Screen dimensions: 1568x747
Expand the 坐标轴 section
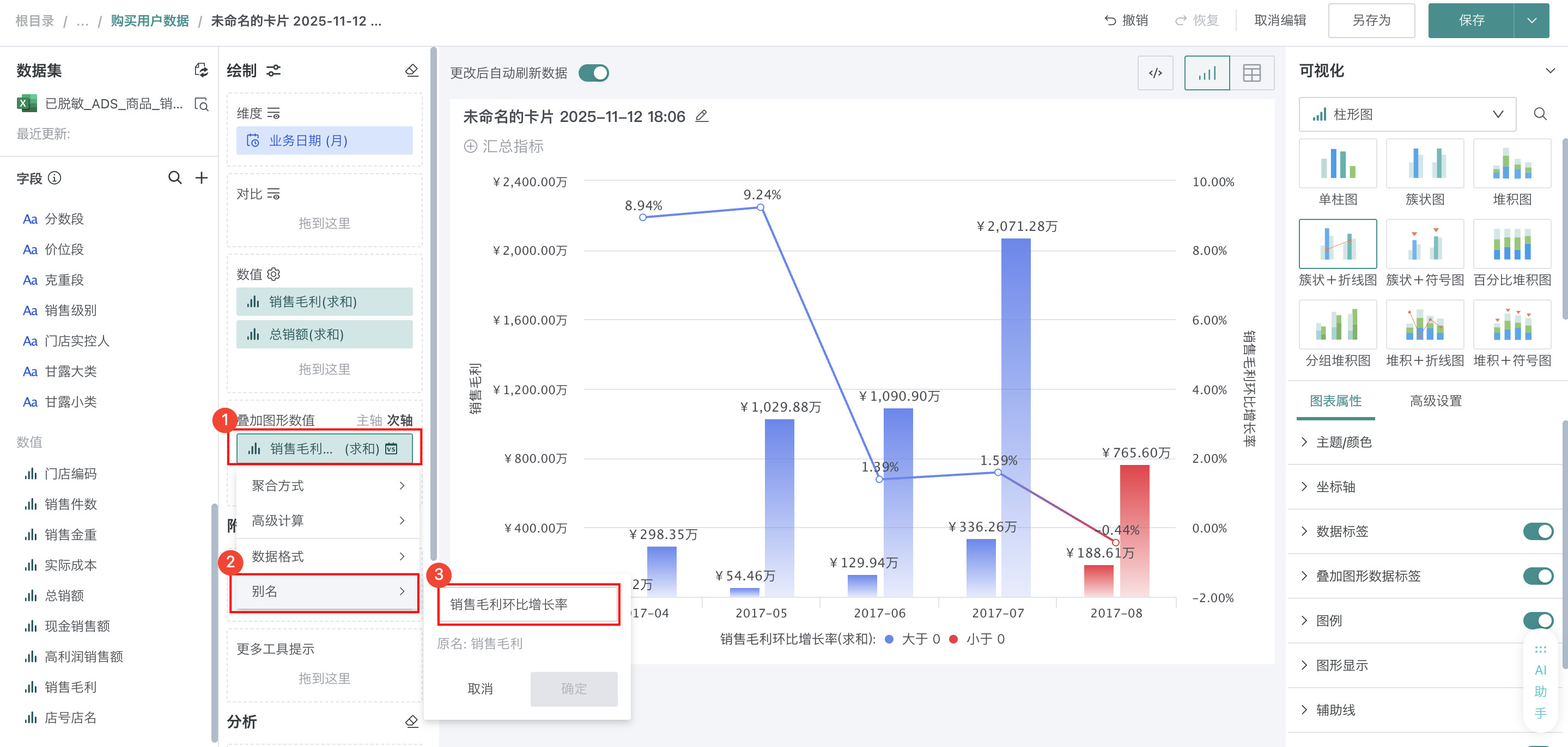(1335, 487)
